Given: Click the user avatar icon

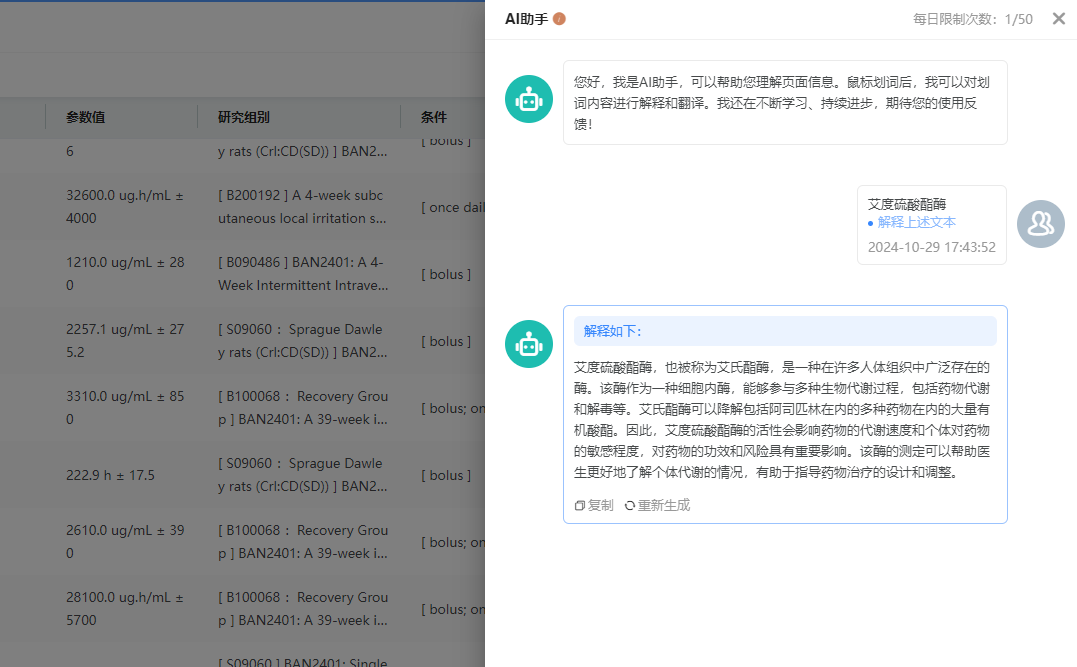Looking at the screenshot, I should 1041,224.
